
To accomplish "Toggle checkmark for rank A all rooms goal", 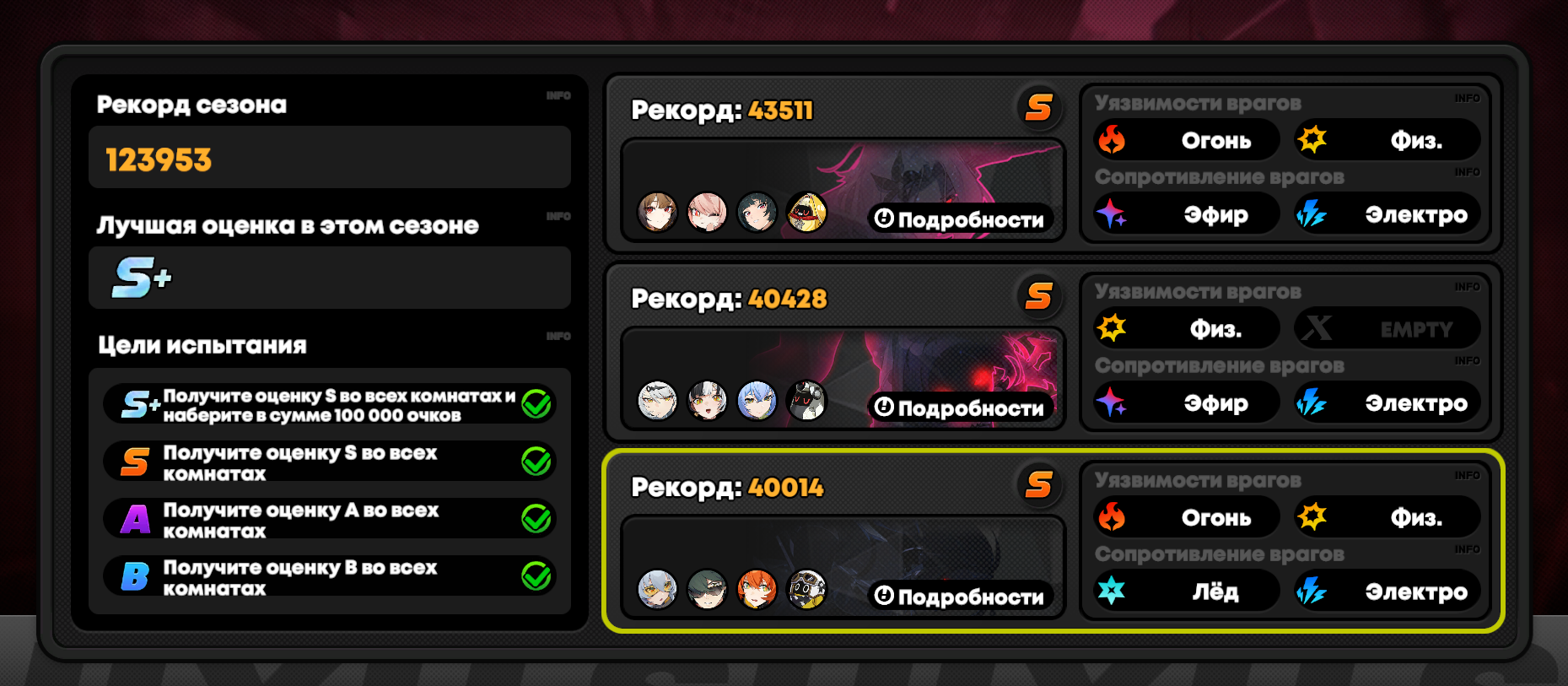I will click(536, 518).
